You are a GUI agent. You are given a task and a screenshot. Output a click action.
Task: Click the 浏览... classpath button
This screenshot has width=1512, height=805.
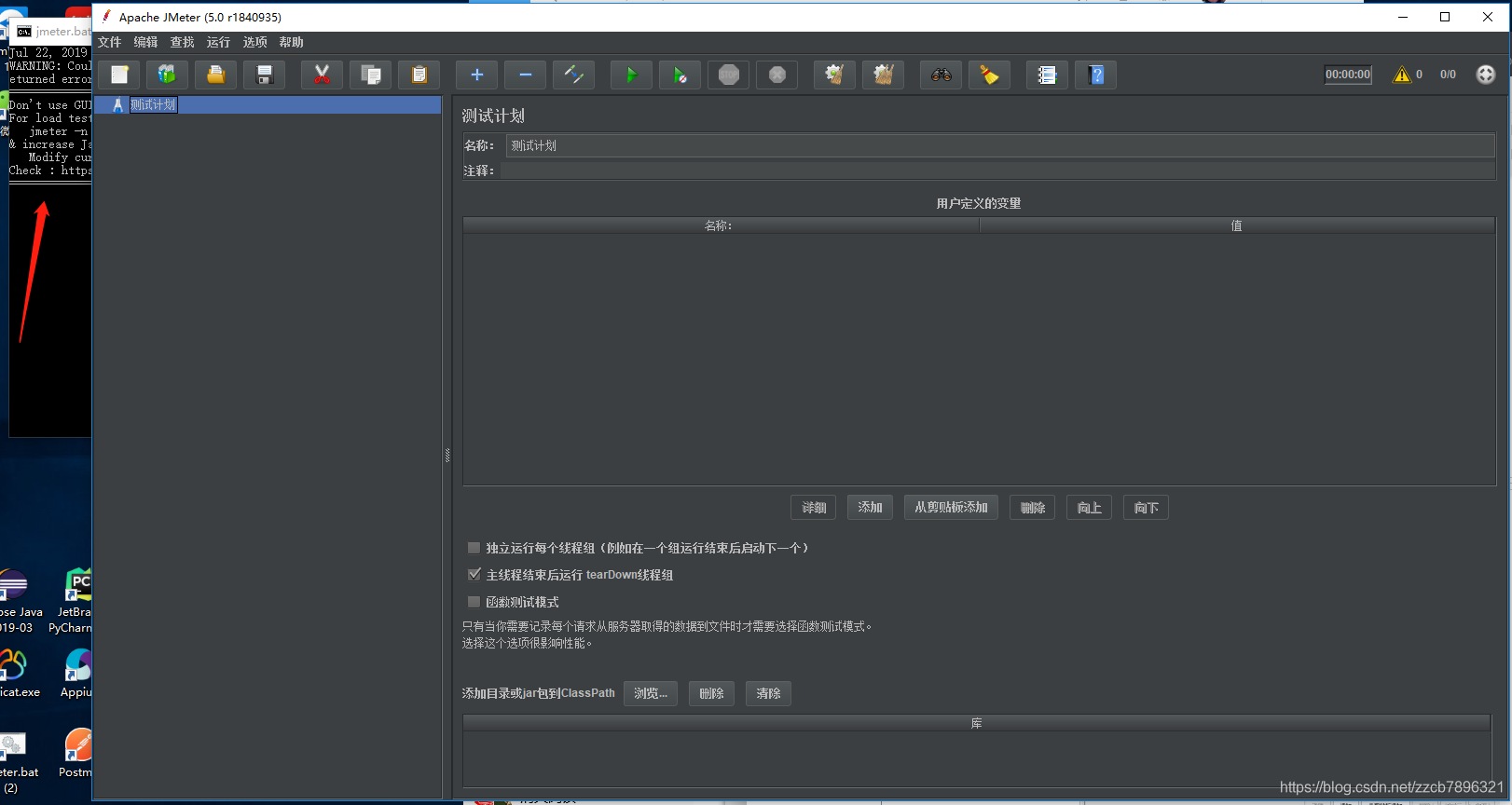click(651, 693)
